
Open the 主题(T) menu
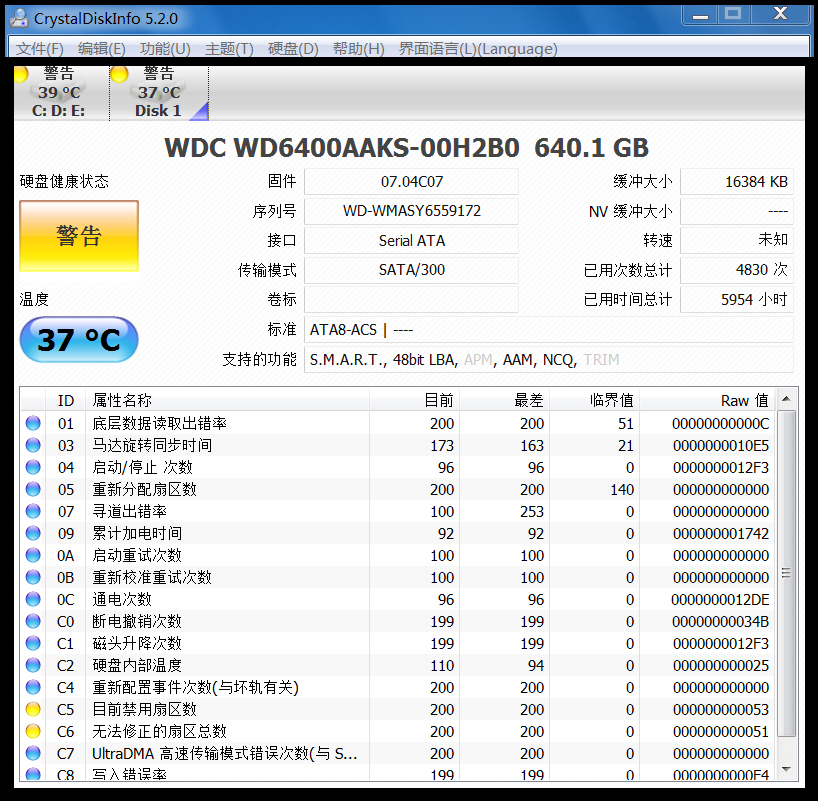229,49
